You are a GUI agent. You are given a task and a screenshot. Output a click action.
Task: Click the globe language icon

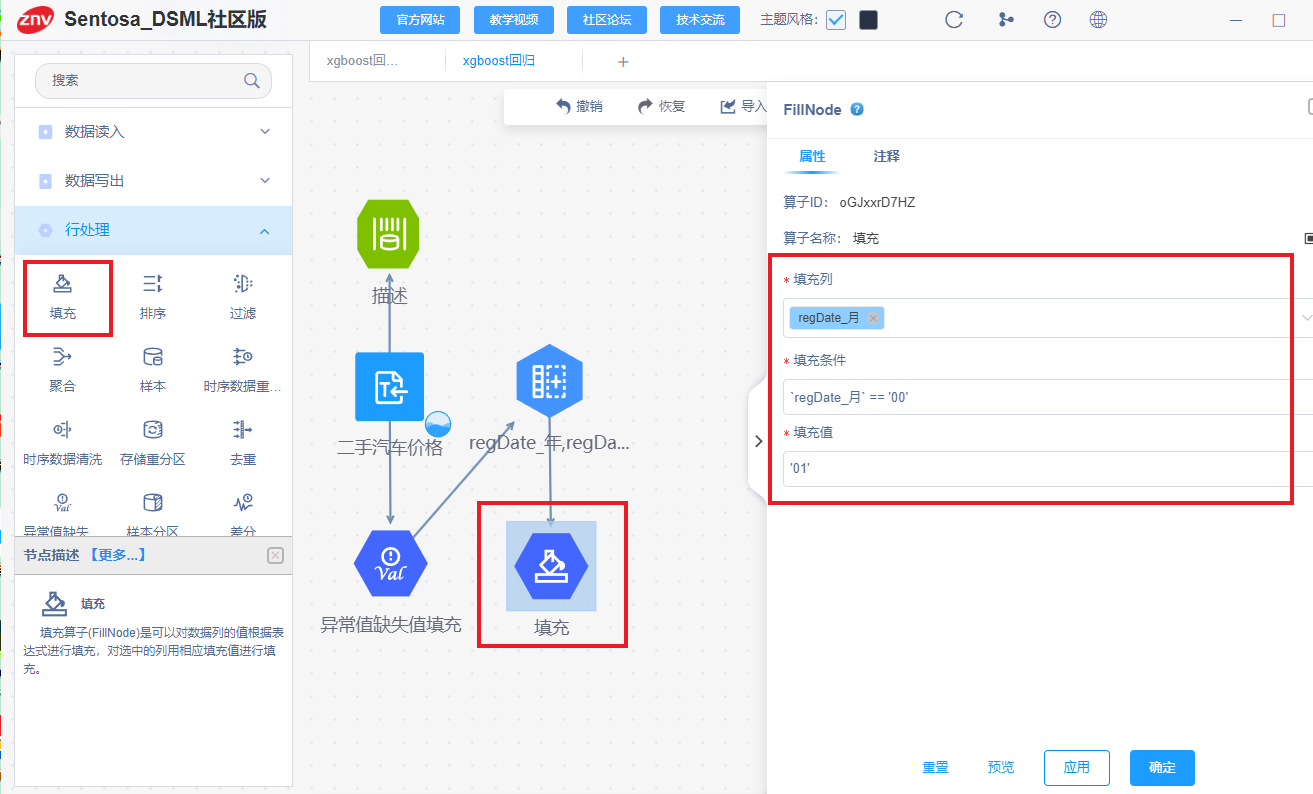click(1098, 20)
